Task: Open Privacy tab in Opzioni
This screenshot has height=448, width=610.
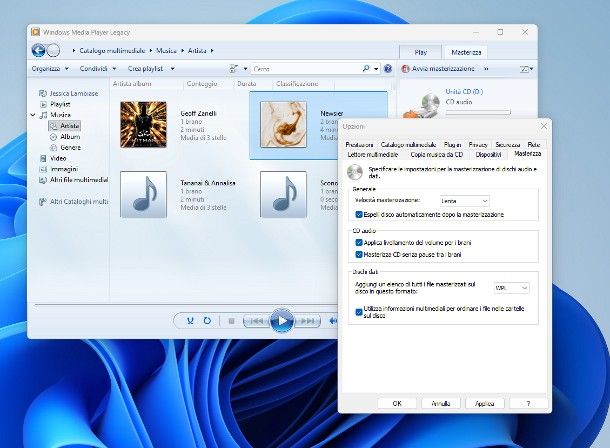Action: click(478, 144)
